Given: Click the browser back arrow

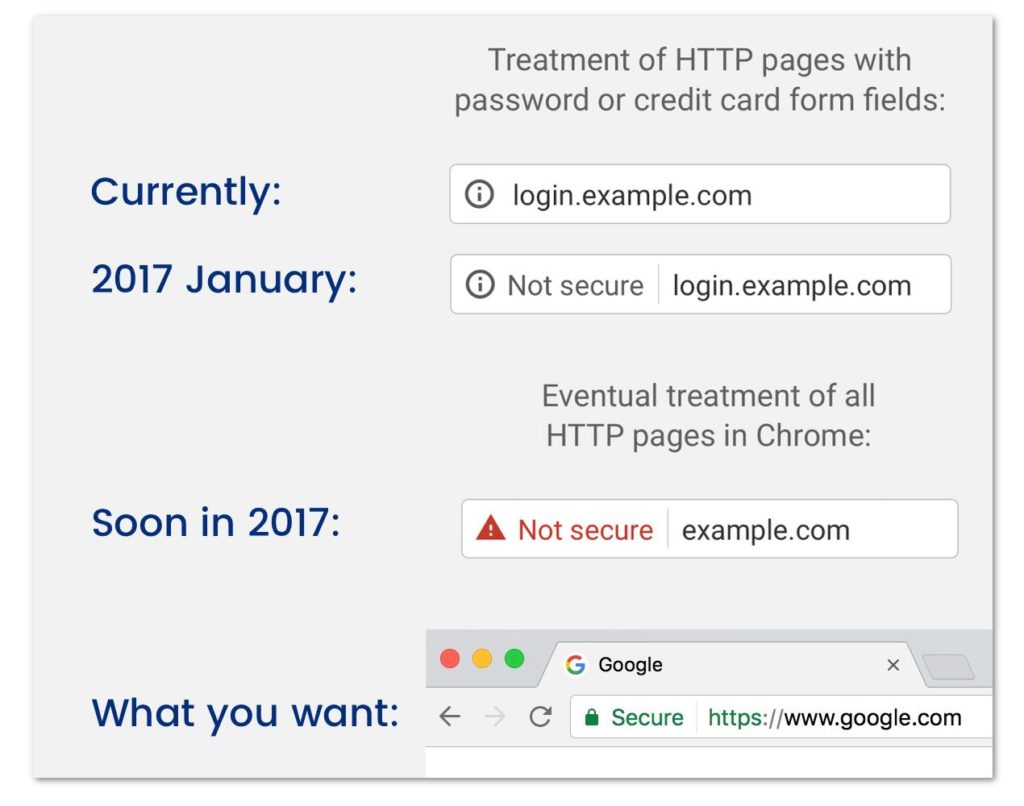Looking at the screenshot, I should point(449,717).
